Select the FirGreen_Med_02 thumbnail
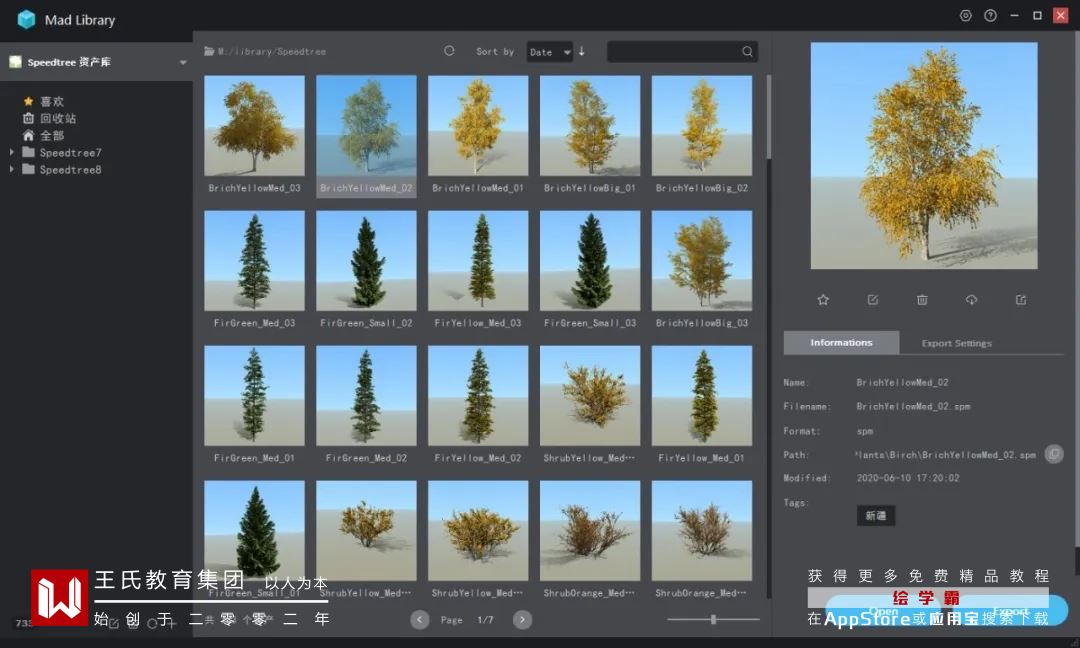 point(366,395)
